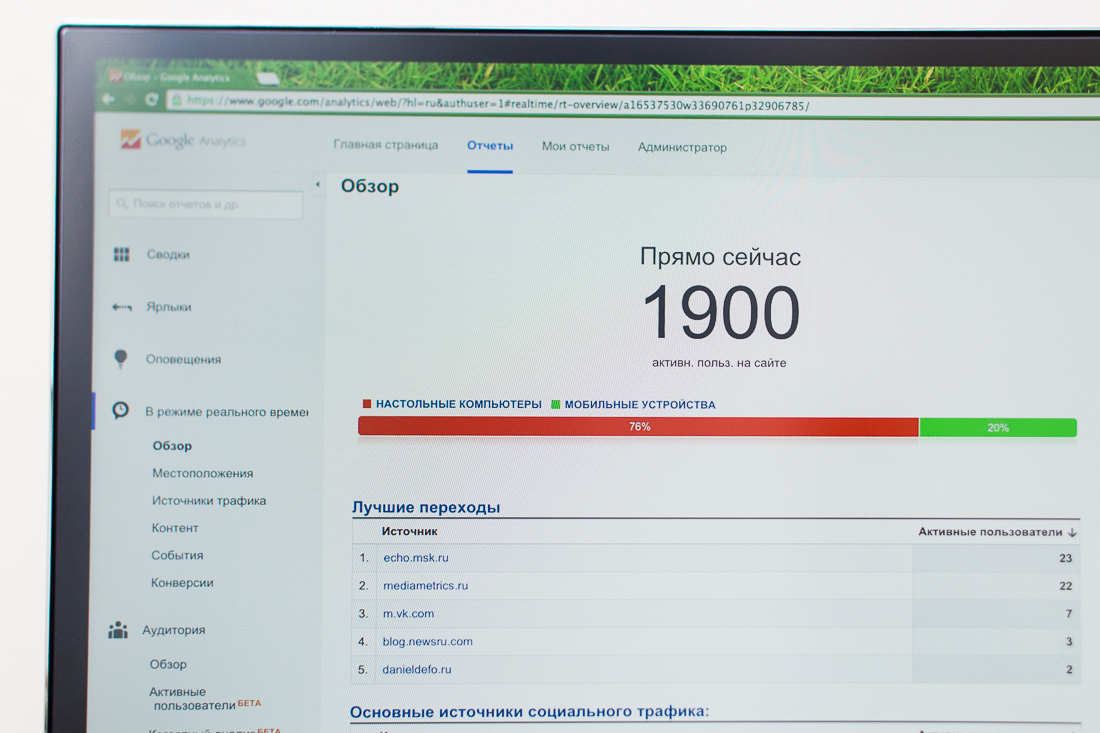Select the Google Analytics browser tab

click(170, 77)
